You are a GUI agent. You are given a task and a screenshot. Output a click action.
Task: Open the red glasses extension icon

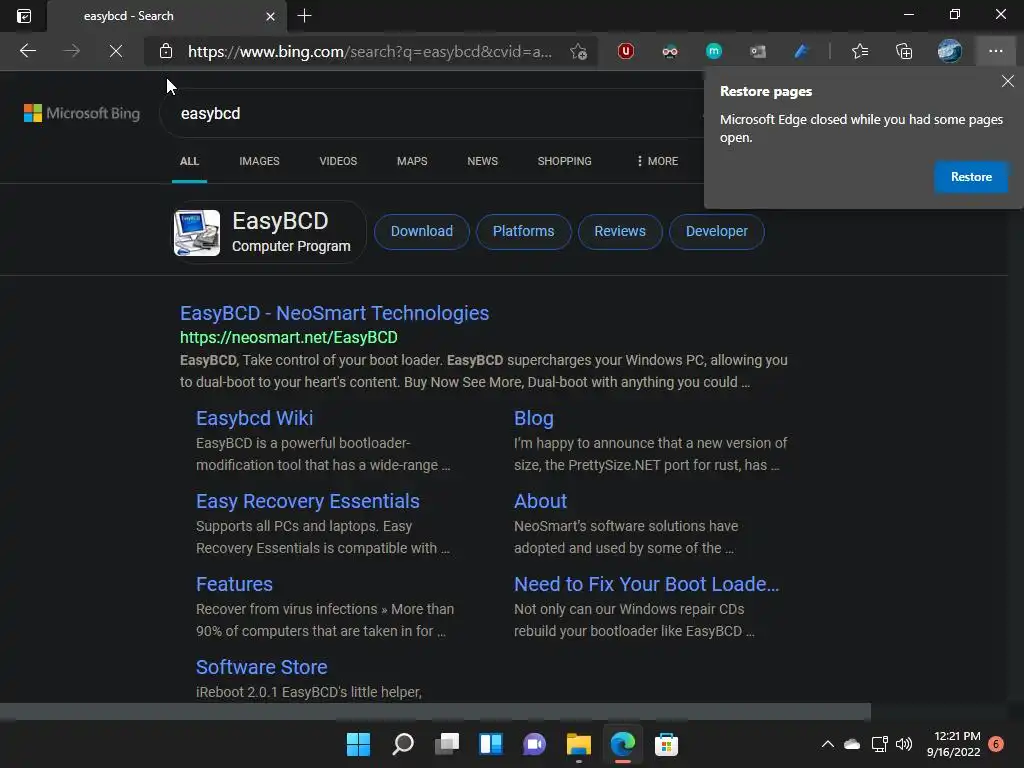[x=669, y=51]
